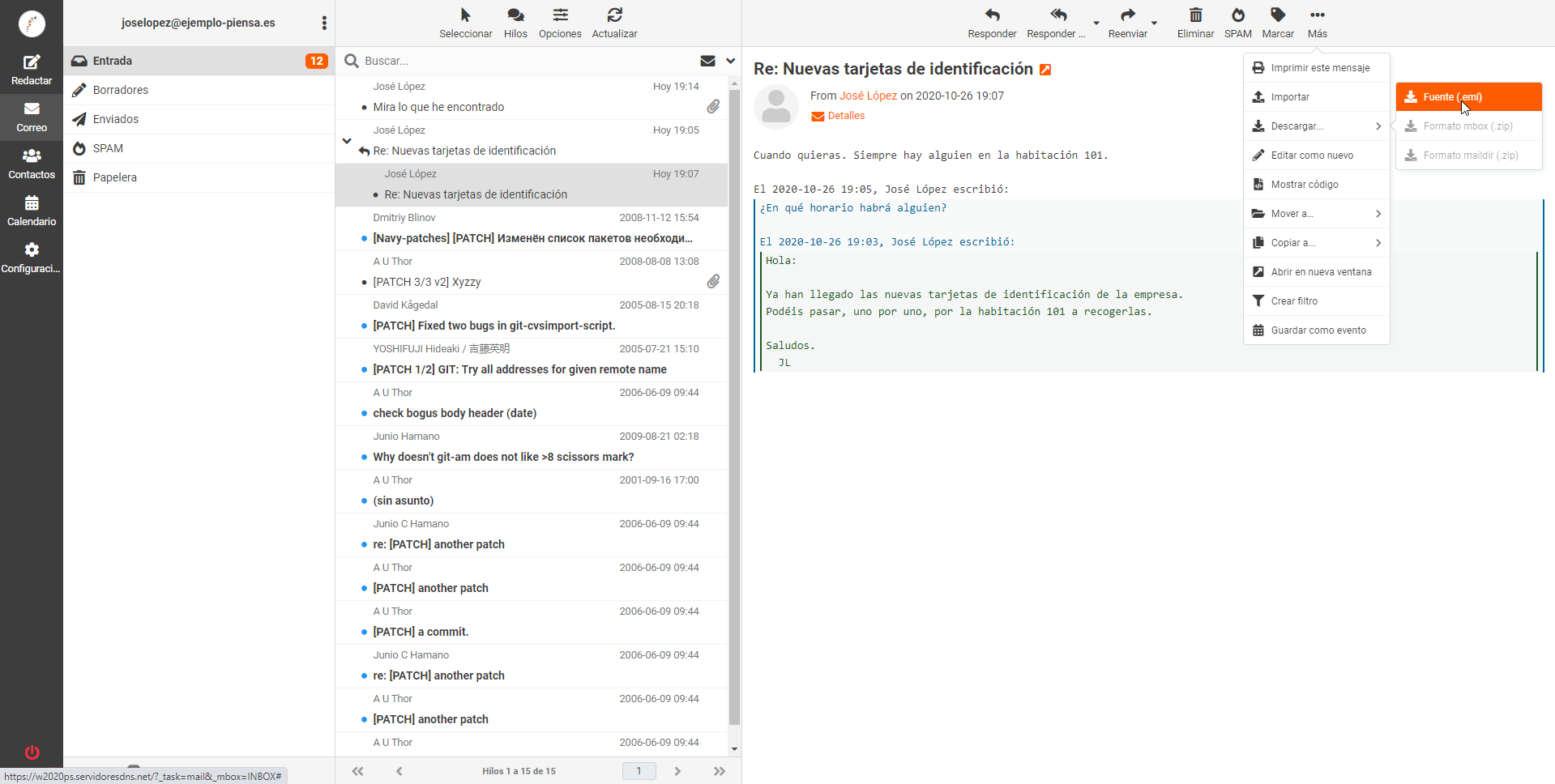Click the red power logout icon
Image resolution: width=1555 pixels, height=784 pixels.
tap(32, 752)
